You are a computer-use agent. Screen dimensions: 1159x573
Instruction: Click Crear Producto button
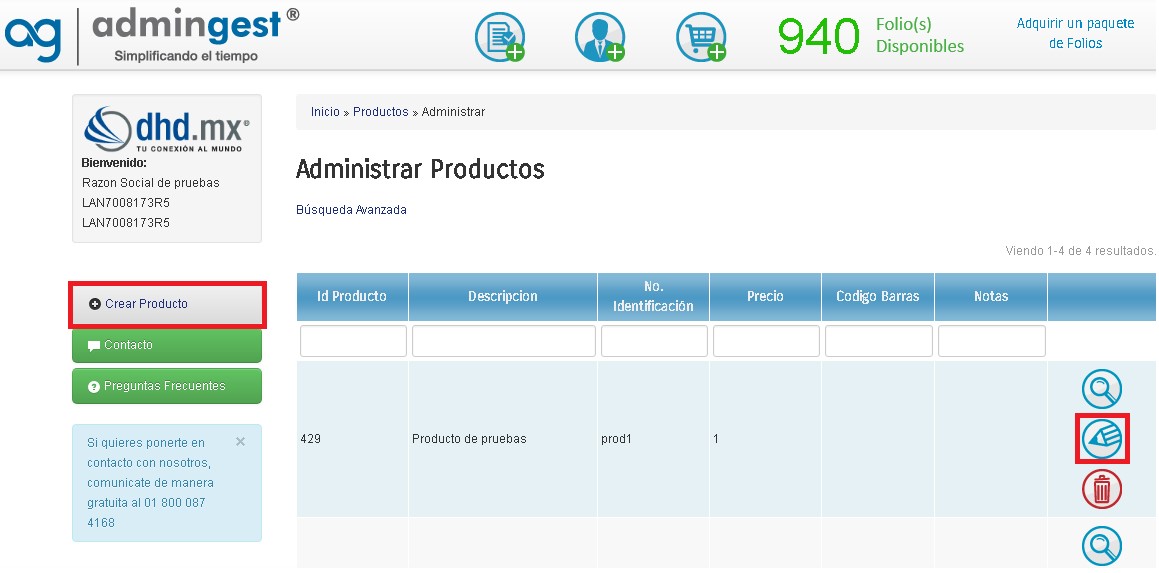pyautogui.click(x=167, y=304)
